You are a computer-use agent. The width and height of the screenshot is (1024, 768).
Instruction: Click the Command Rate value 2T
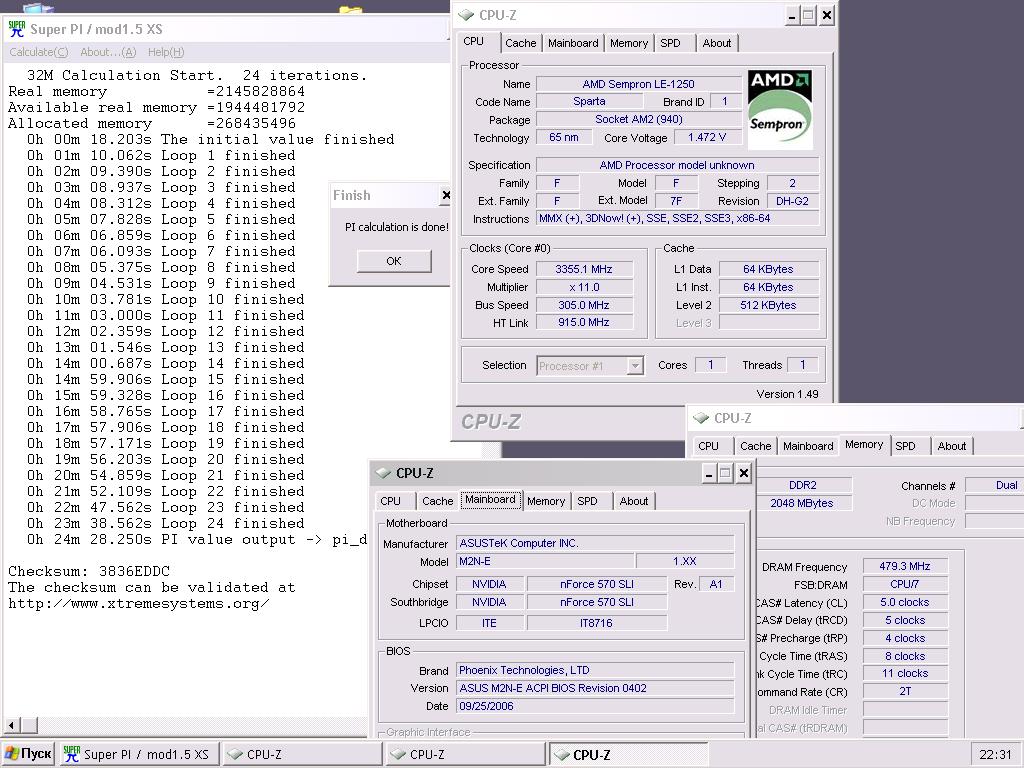coord(904,691)
